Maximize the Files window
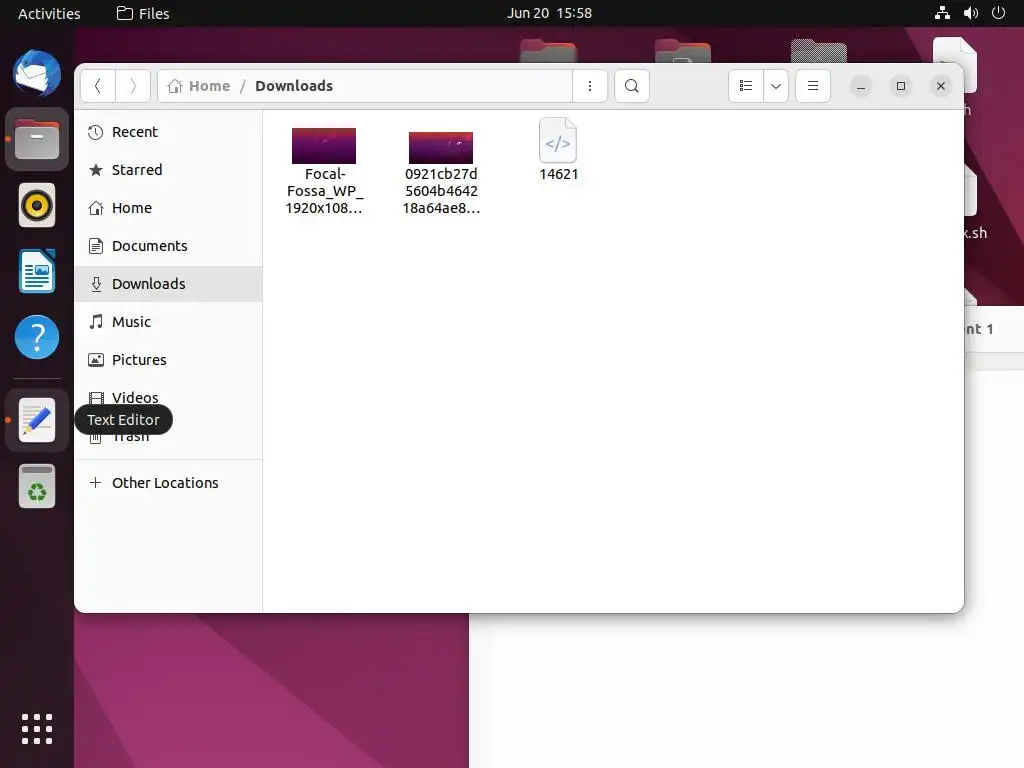The width and height of the screenshot is (1024, 768). pyautogui.click(x=901, y=86)
